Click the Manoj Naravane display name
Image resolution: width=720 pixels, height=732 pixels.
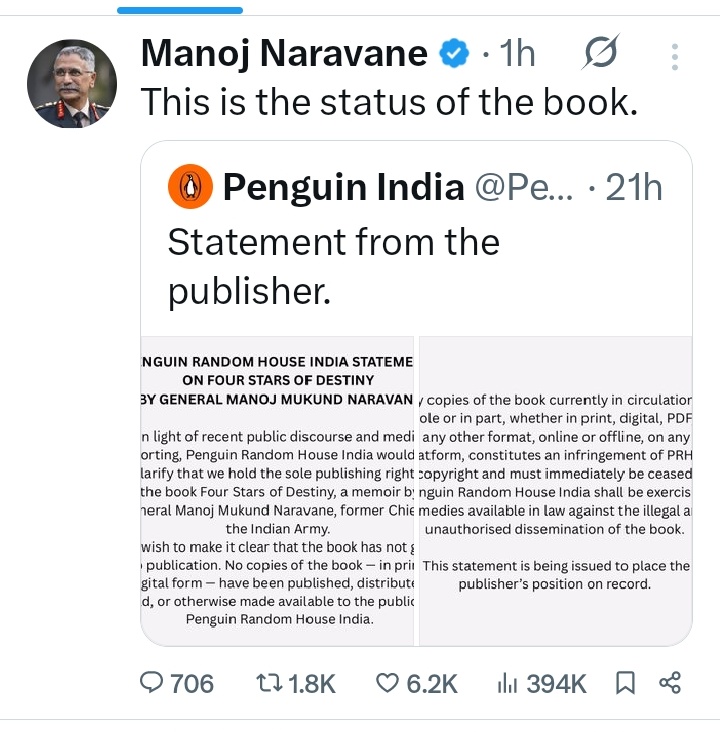284,54
